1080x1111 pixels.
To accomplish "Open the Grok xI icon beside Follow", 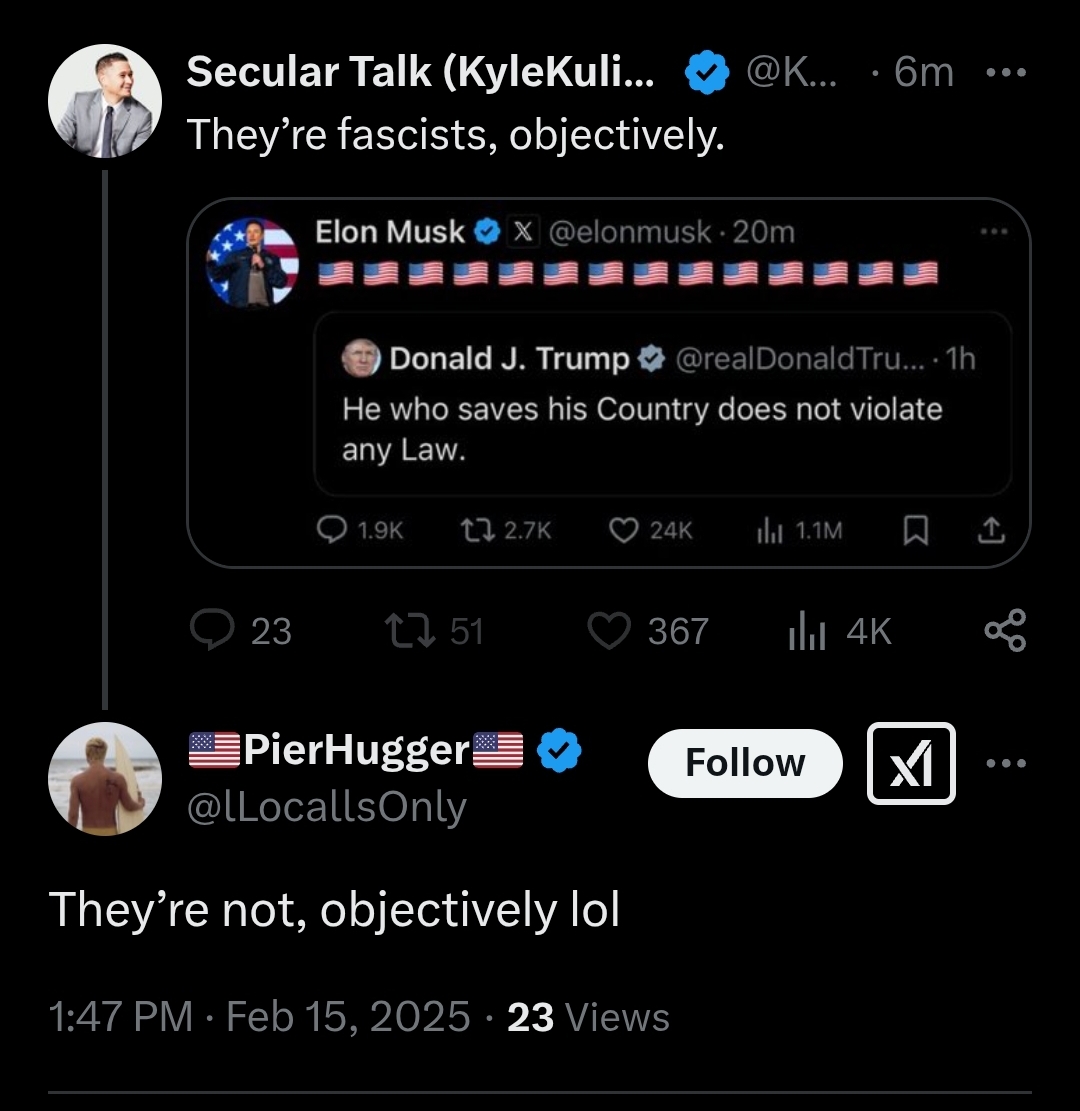I will click(911, 763).
